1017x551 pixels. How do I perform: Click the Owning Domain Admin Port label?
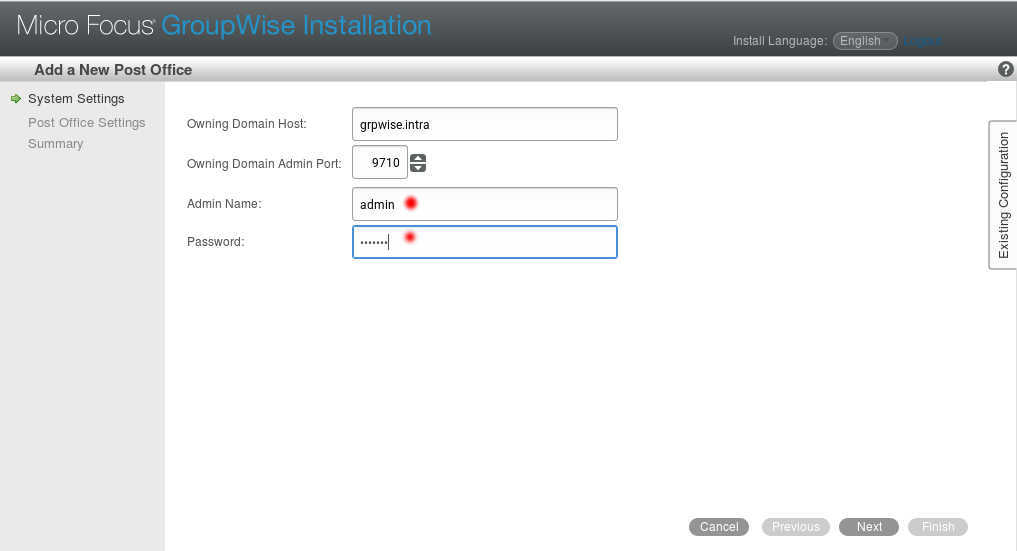pos(264,163)
